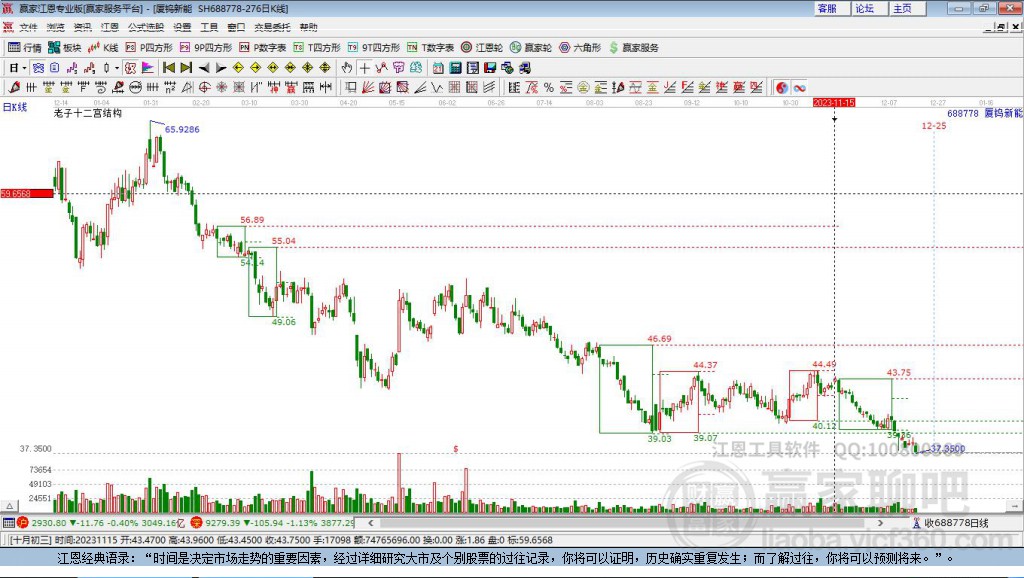The width and height of the screenshot is (1024, 578).
Task: Jump to first bar with skip-to-start arrow
Action: pos(168,67)
